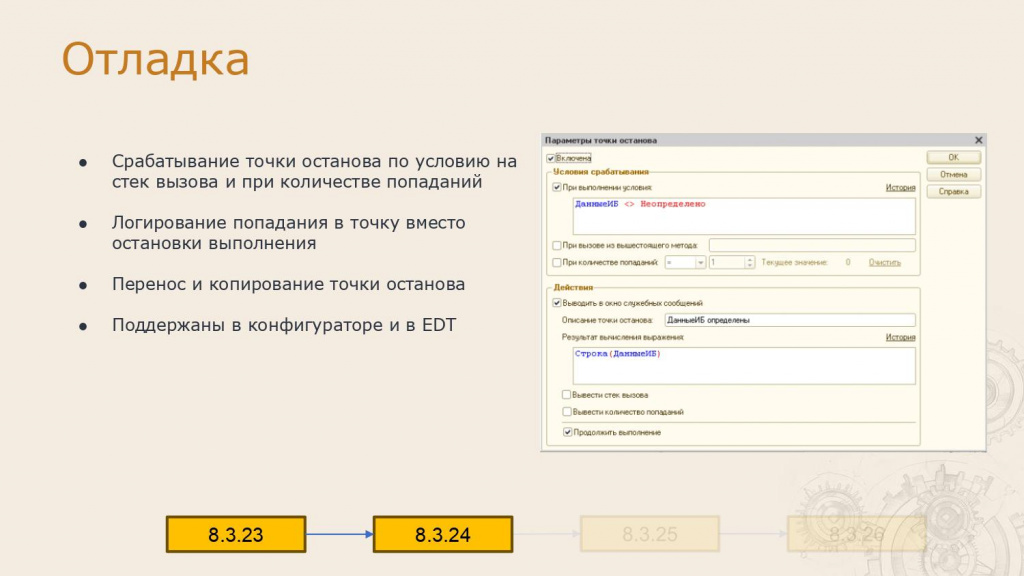Open help via the Справка button

tap(953, 191)
